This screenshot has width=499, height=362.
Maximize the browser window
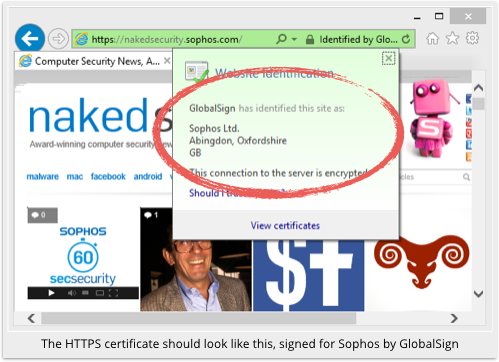pos(439,16)
